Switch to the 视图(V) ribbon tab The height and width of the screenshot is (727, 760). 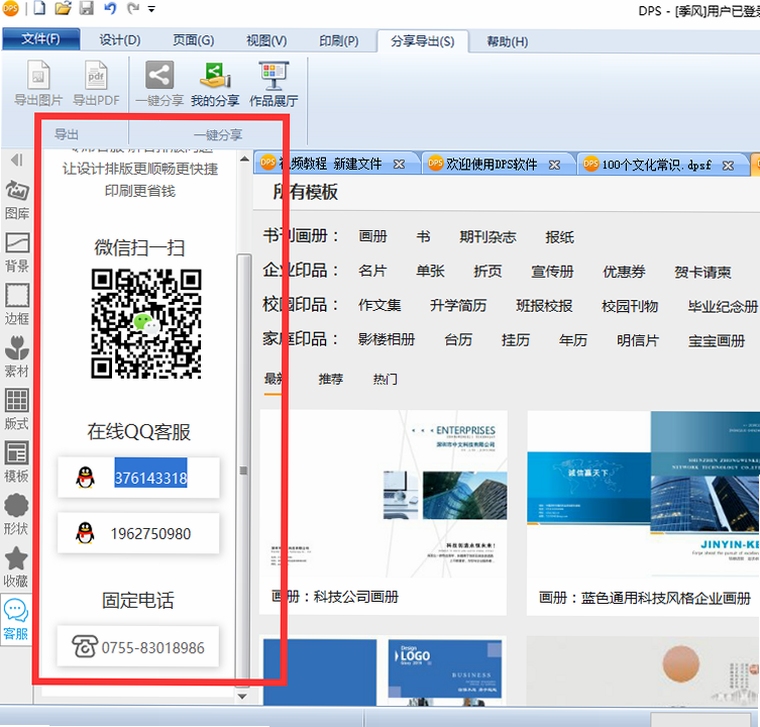click(267, 40)
